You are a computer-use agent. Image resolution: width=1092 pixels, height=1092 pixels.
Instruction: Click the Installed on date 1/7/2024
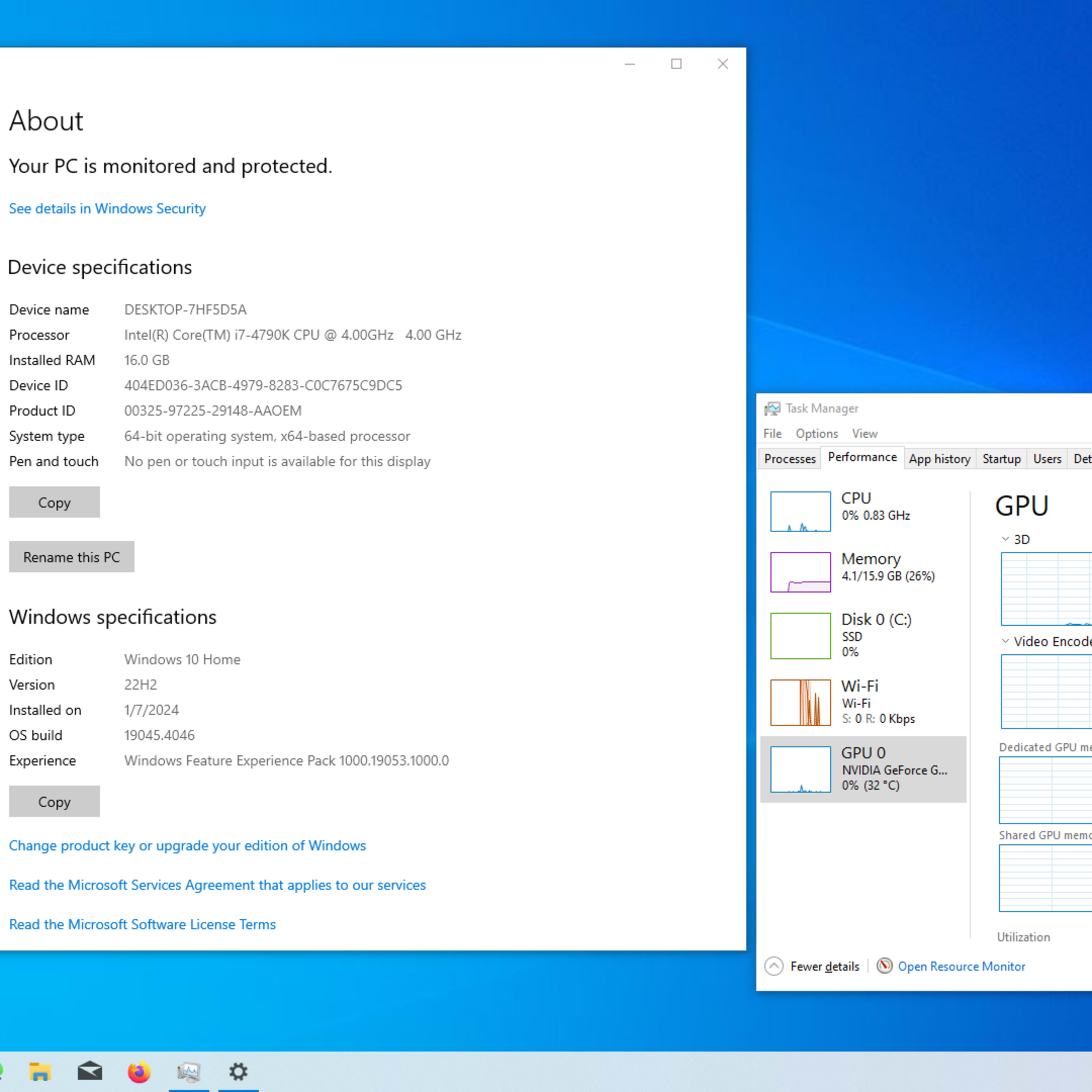tap(152, 710)
